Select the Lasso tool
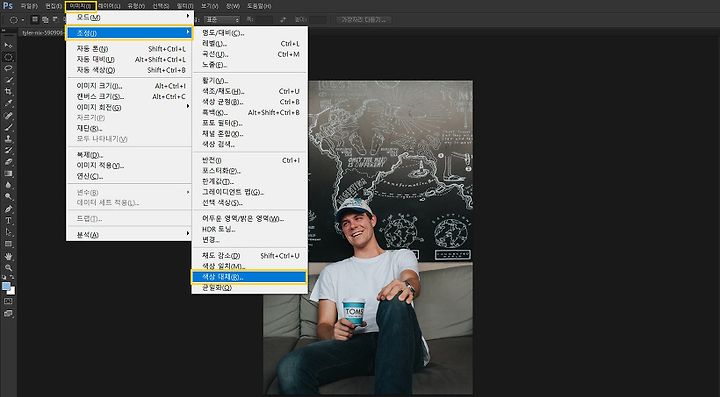 (x=8, y=69)
